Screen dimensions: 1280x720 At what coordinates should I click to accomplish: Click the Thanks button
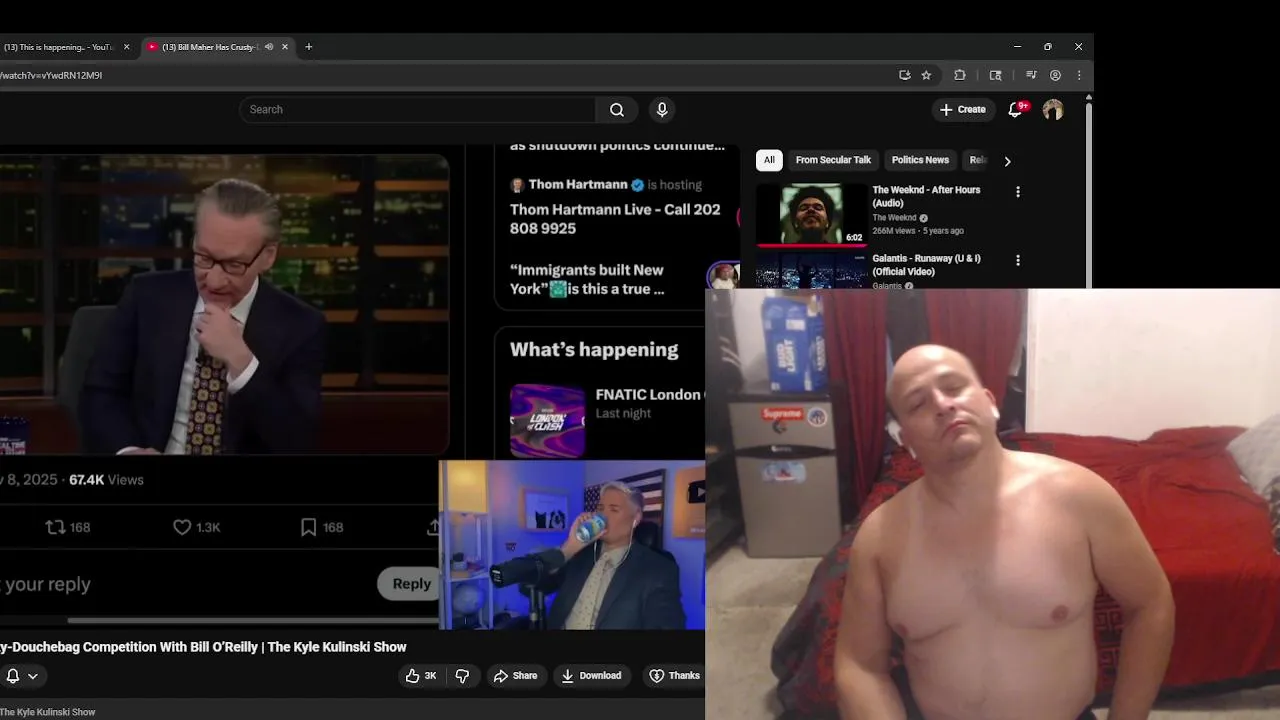[674, 676]
